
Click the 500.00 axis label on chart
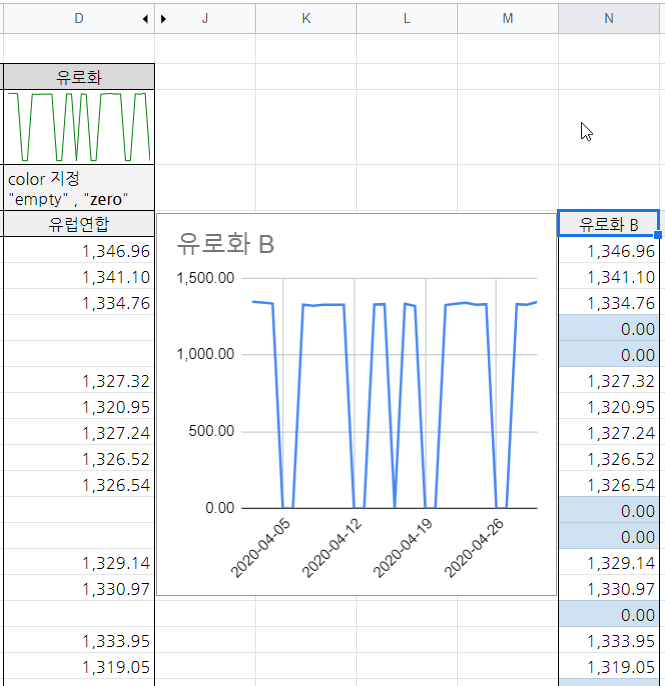click(212, 431)
